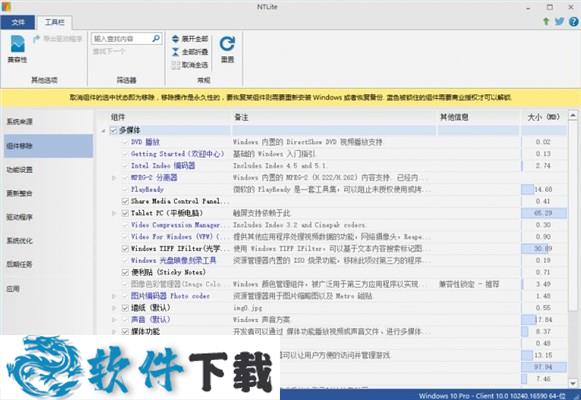The image size is (581, 400).
Task: Click the scrollbar down arrow
Action: click(573, 383)
